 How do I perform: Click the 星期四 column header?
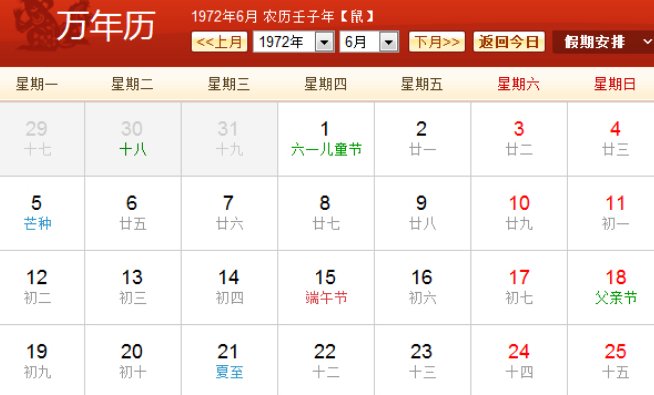click(x=326, y=84)
